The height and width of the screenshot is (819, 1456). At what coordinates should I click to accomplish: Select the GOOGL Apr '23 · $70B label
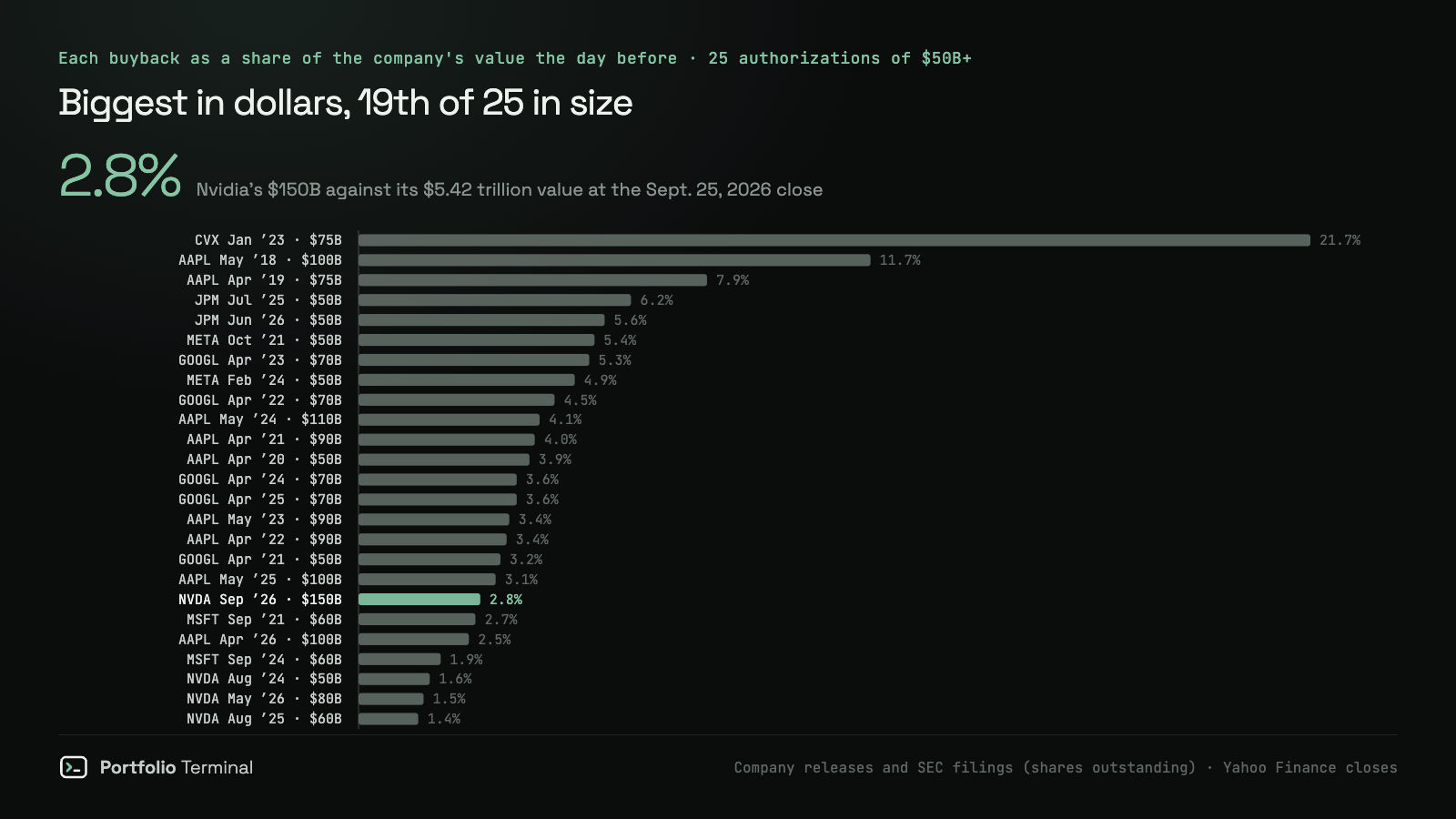point(260,360)
